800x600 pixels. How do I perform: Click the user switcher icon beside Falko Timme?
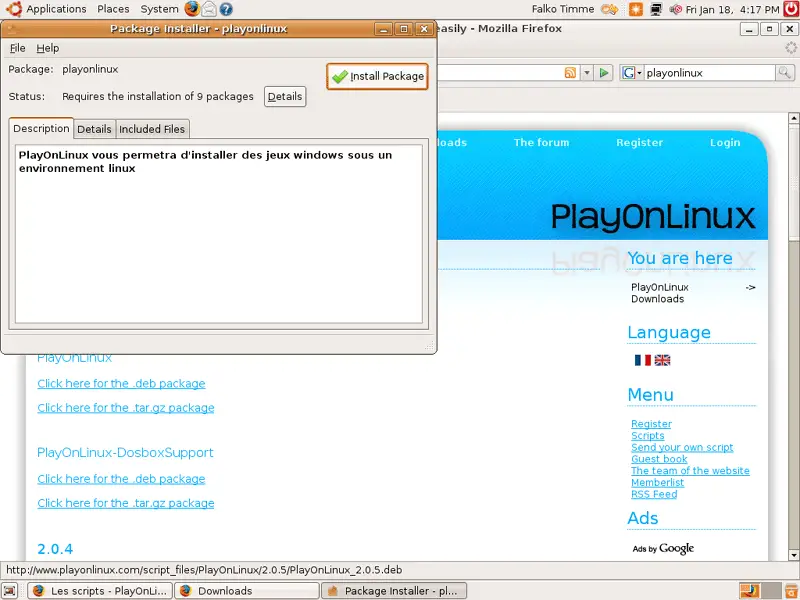click(609, 9)
